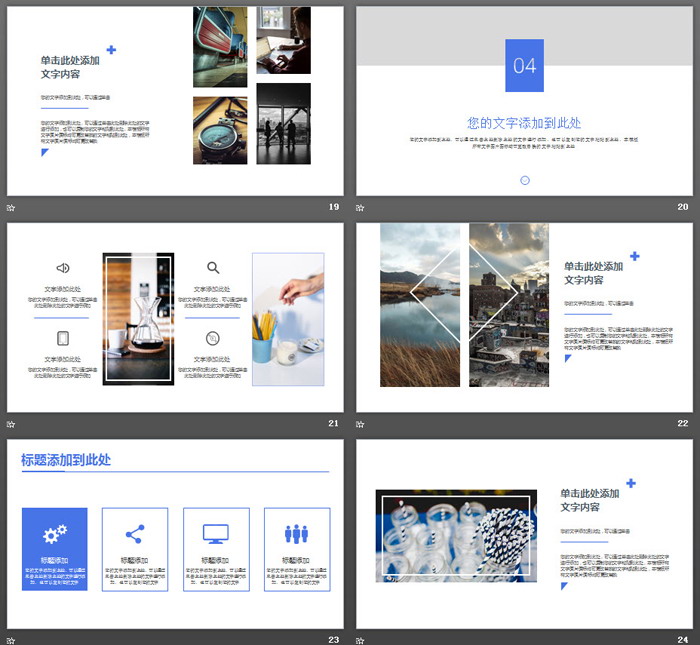Click the people group icon on slide 23
This screenshot has height=645, width=700.
296,533
